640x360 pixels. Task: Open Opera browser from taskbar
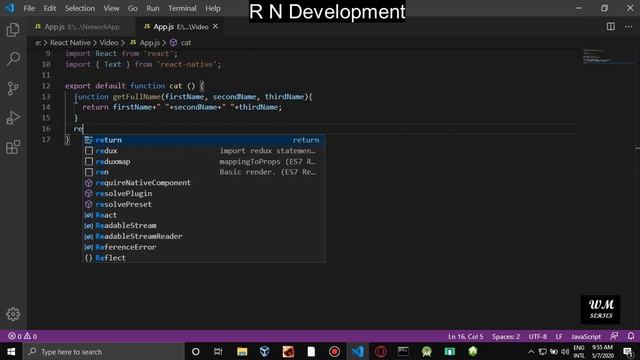[x=381, y=351]
